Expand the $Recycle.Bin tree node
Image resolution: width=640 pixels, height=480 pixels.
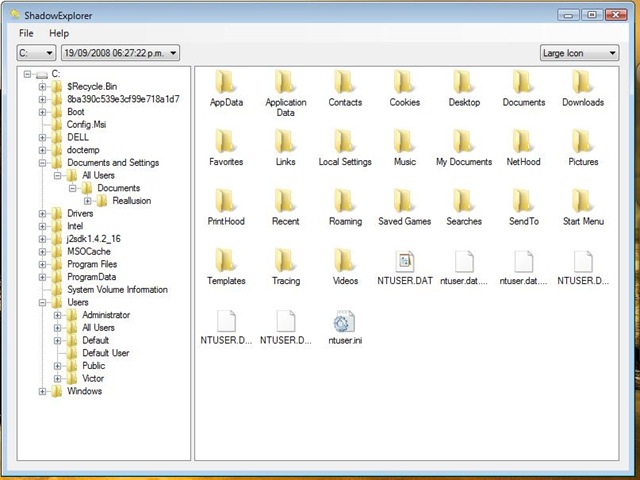[42, 87]
